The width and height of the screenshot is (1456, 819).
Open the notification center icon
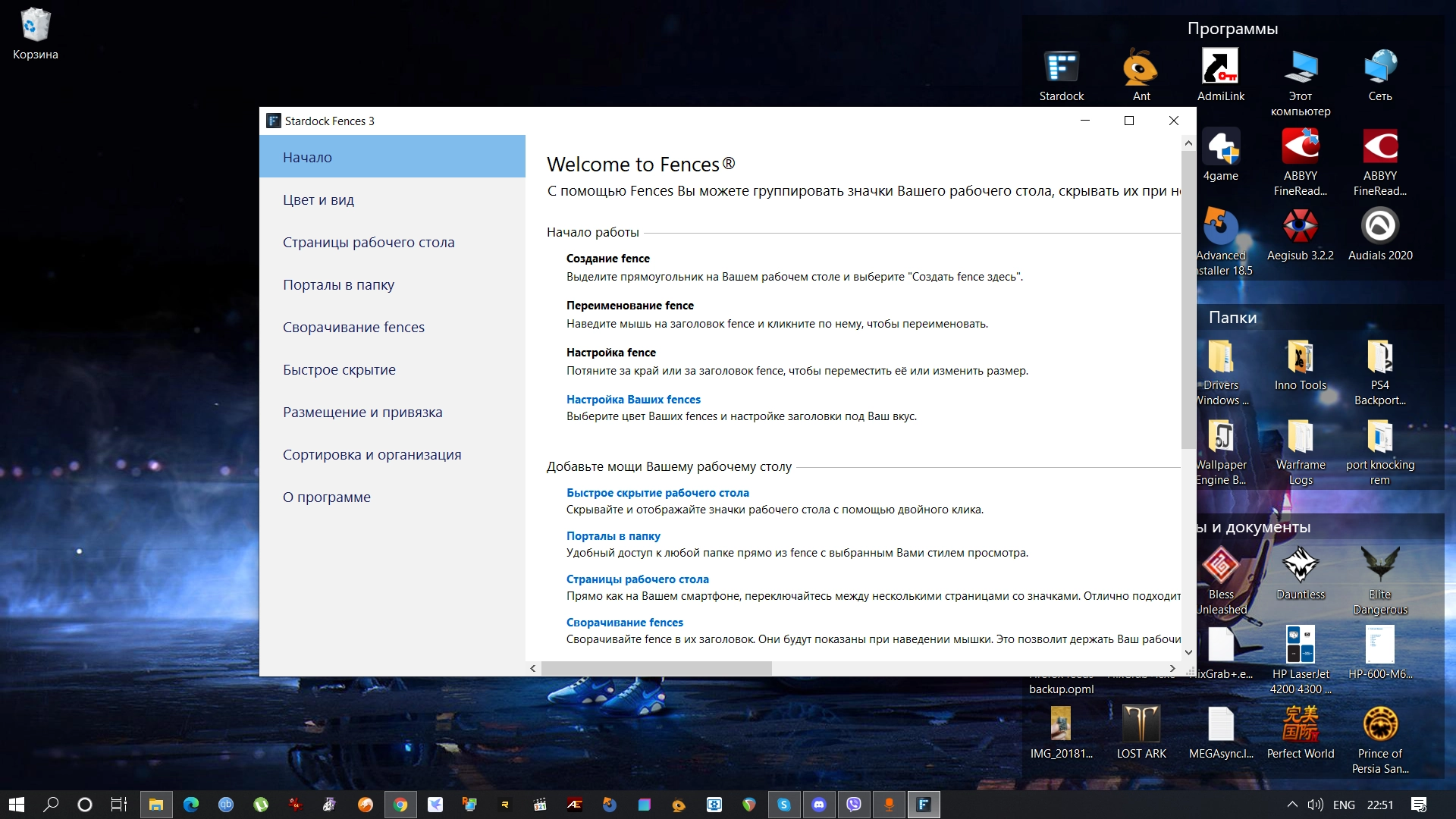tap(1419, 805)
